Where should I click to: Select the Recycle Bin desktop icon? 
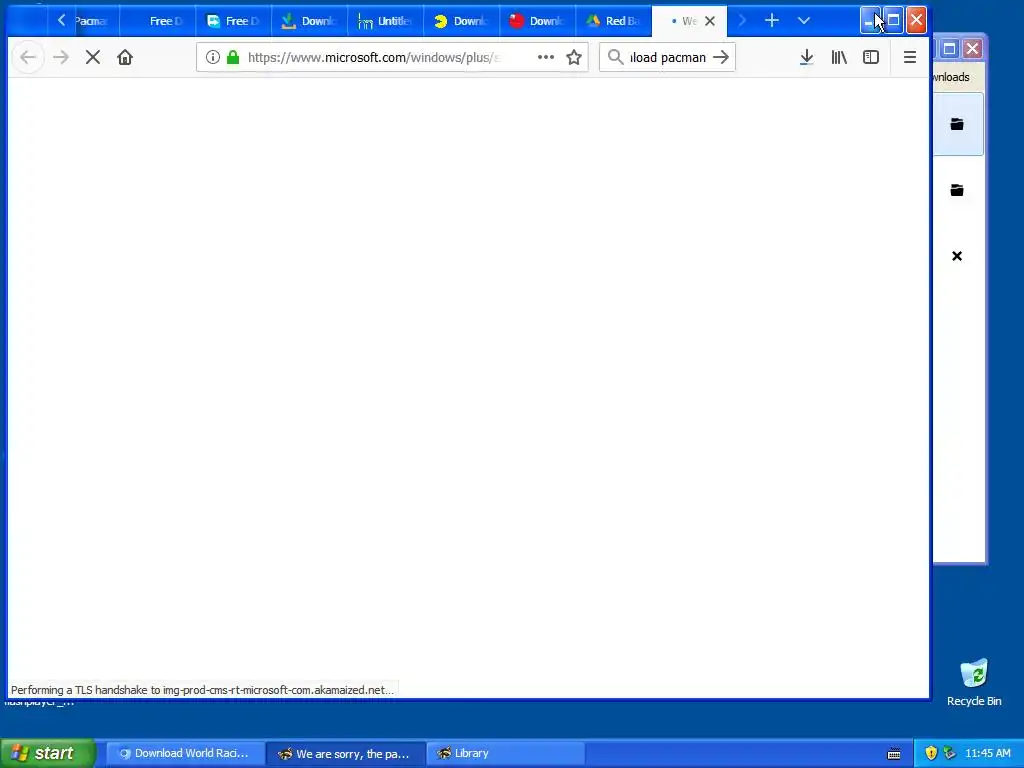[x=974, y=682]
